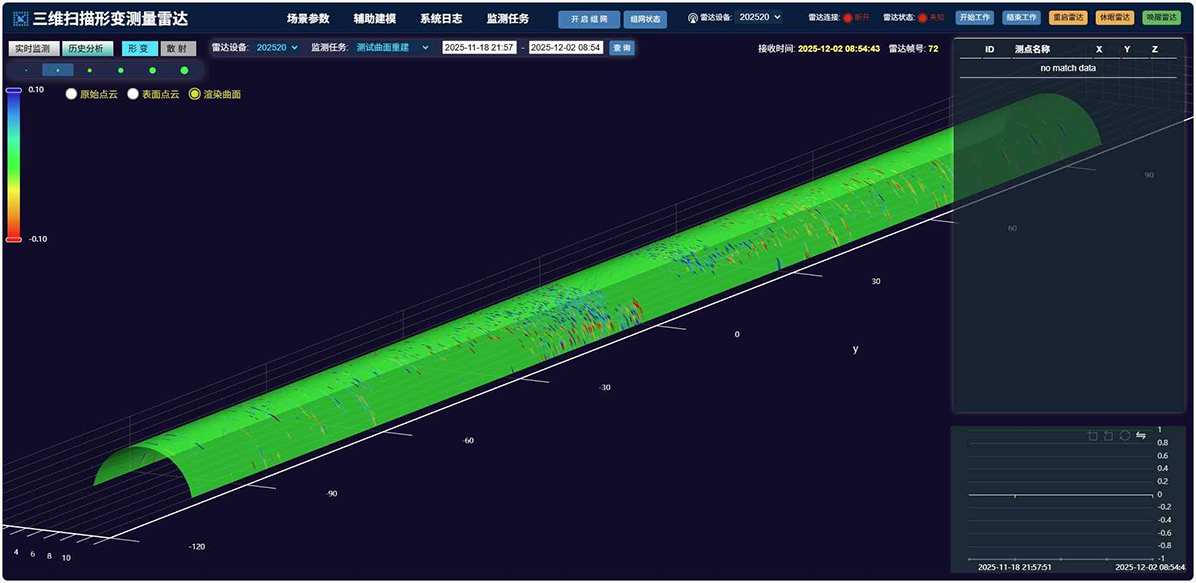Select the 表面点云 radio option
This screenshot has width=1196, height=583.
133,94
